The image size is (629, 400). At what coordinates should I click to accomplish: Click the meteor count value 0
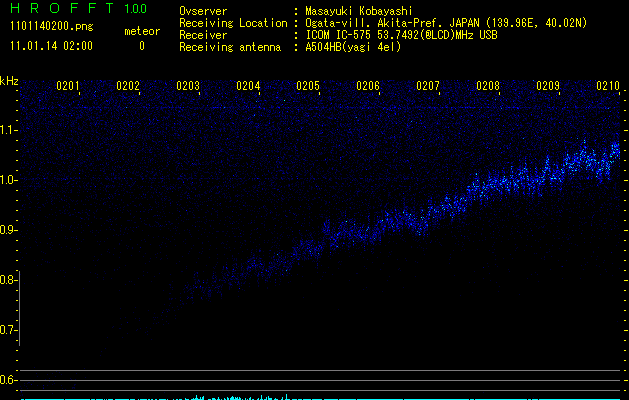coord(142,46)
